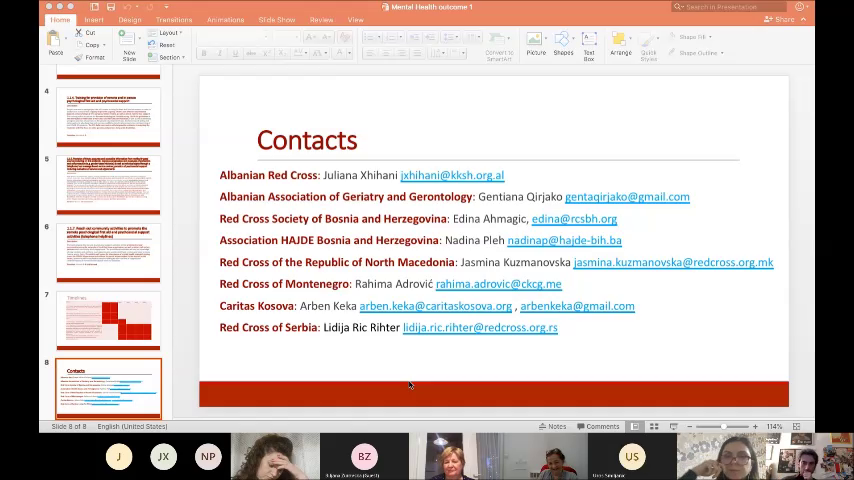Click the Underline formatting button
The width and height of the screenshot is (854, 480).
point(235,53)
